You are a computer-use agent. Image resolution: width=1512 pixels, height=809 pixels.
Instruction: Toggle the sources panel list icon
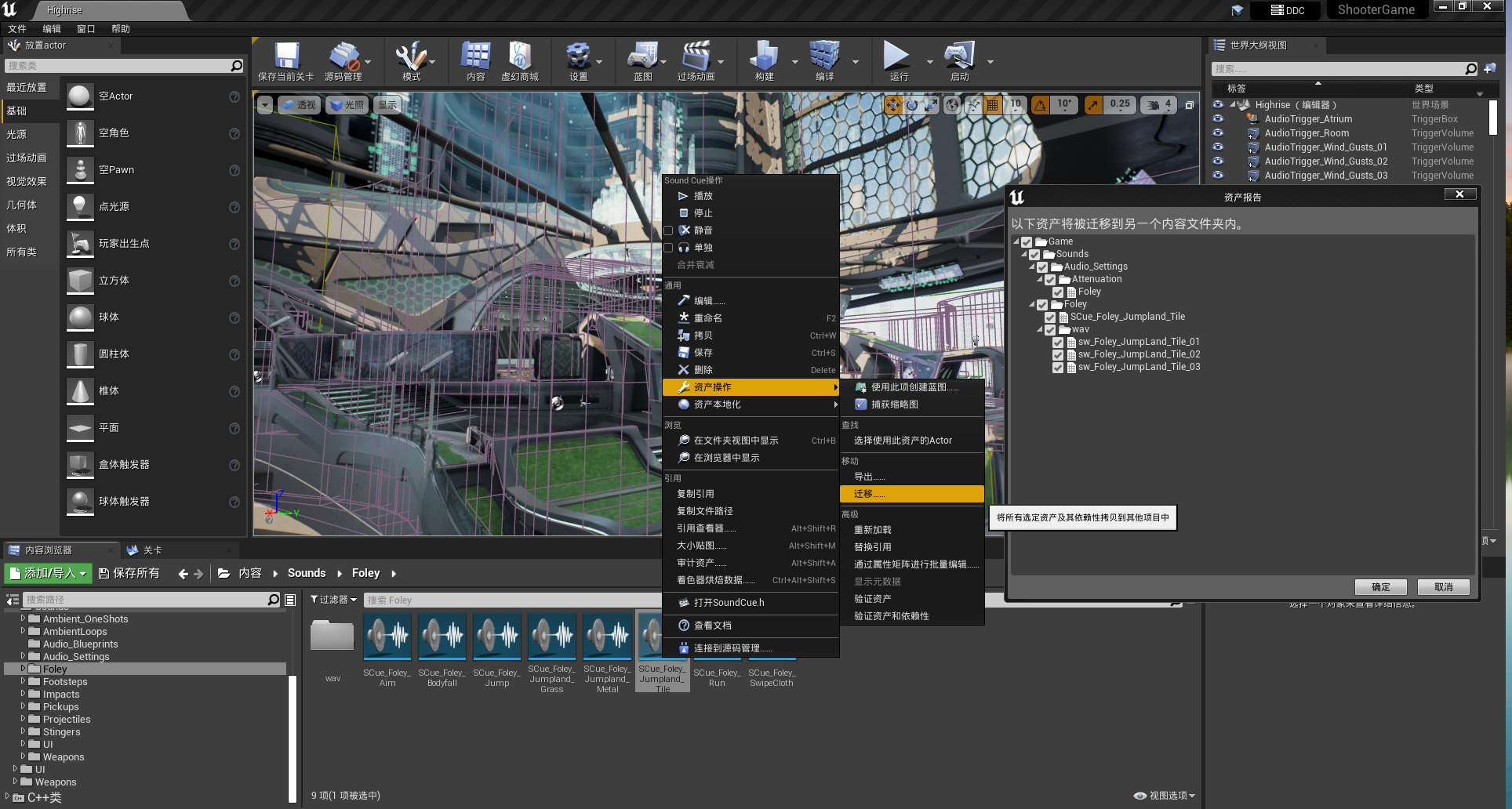[x=13, y=600]
